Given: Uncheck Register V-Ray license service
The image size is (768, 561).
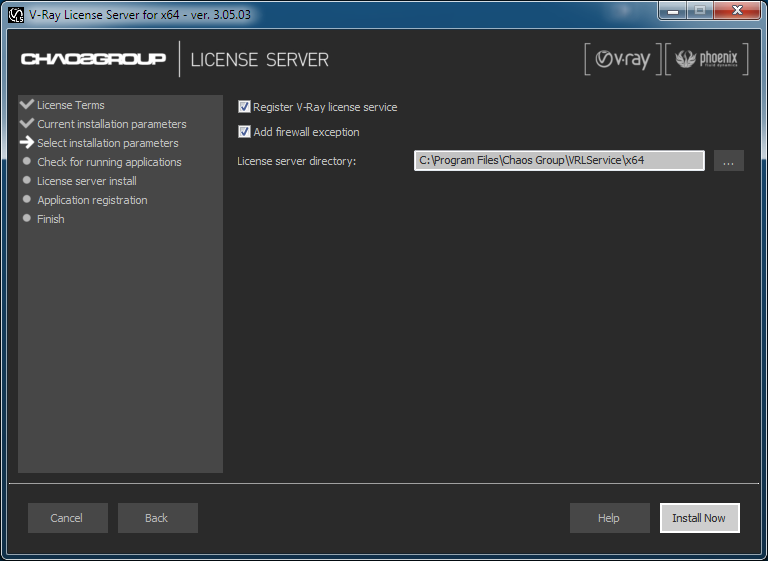Looking at the screenshot, I should pos(244,107).
